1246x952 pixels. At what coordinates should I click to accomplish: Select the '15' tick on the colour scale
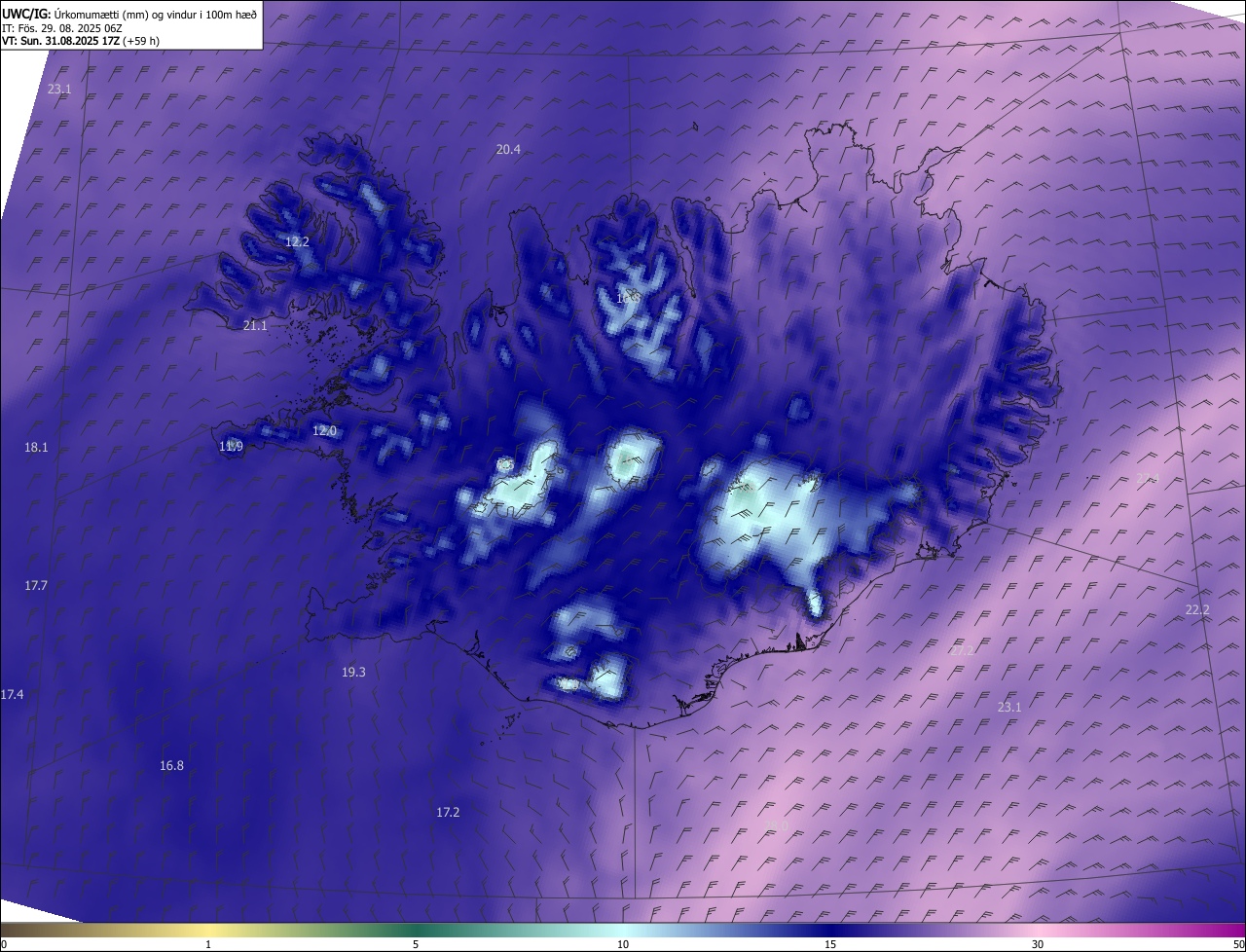[x=830, y=944]
